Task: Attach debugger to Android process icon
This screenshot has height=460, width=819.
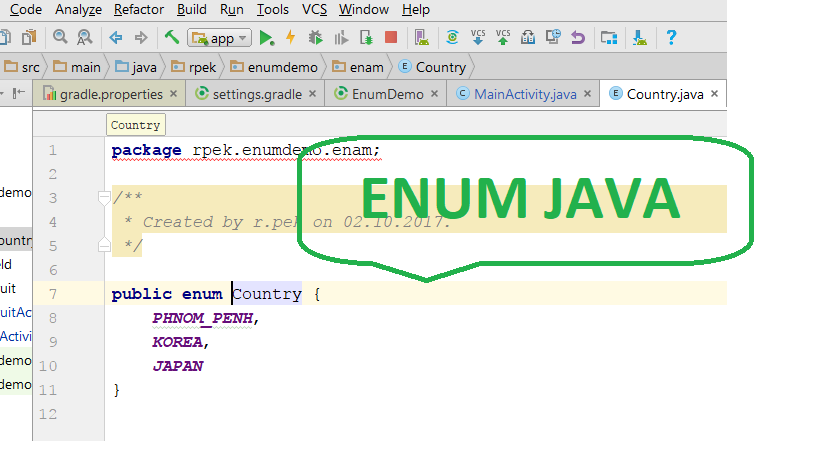Action: tap(366, 38)
